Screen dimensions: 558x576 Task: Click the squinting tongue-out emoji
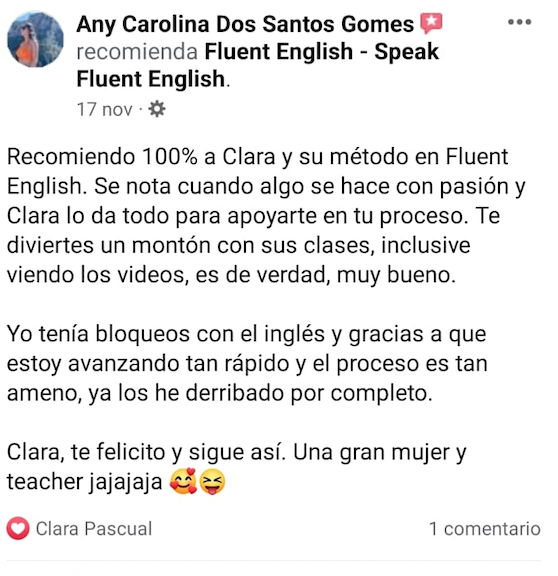tap(212, 482)
